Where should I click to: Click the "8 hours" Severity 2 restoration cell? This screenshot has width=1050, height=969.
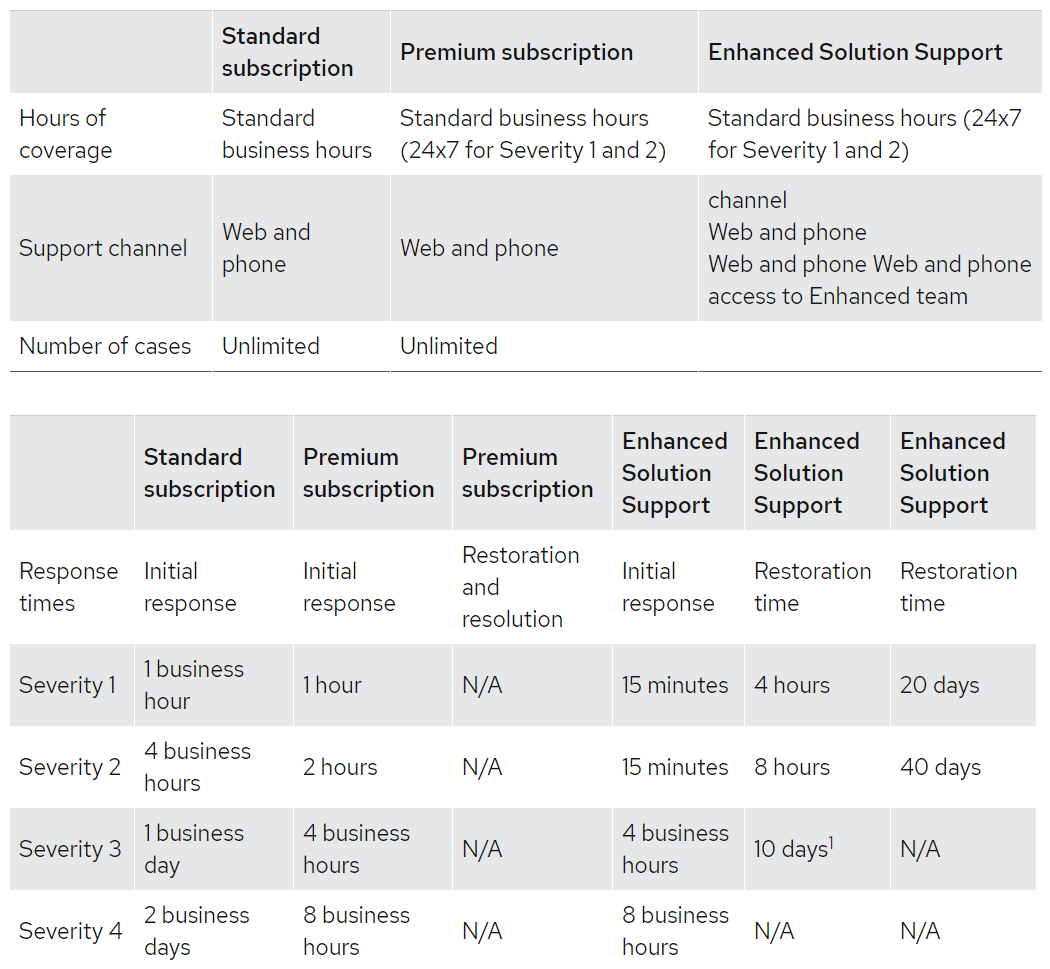click(x=792, y=767)
